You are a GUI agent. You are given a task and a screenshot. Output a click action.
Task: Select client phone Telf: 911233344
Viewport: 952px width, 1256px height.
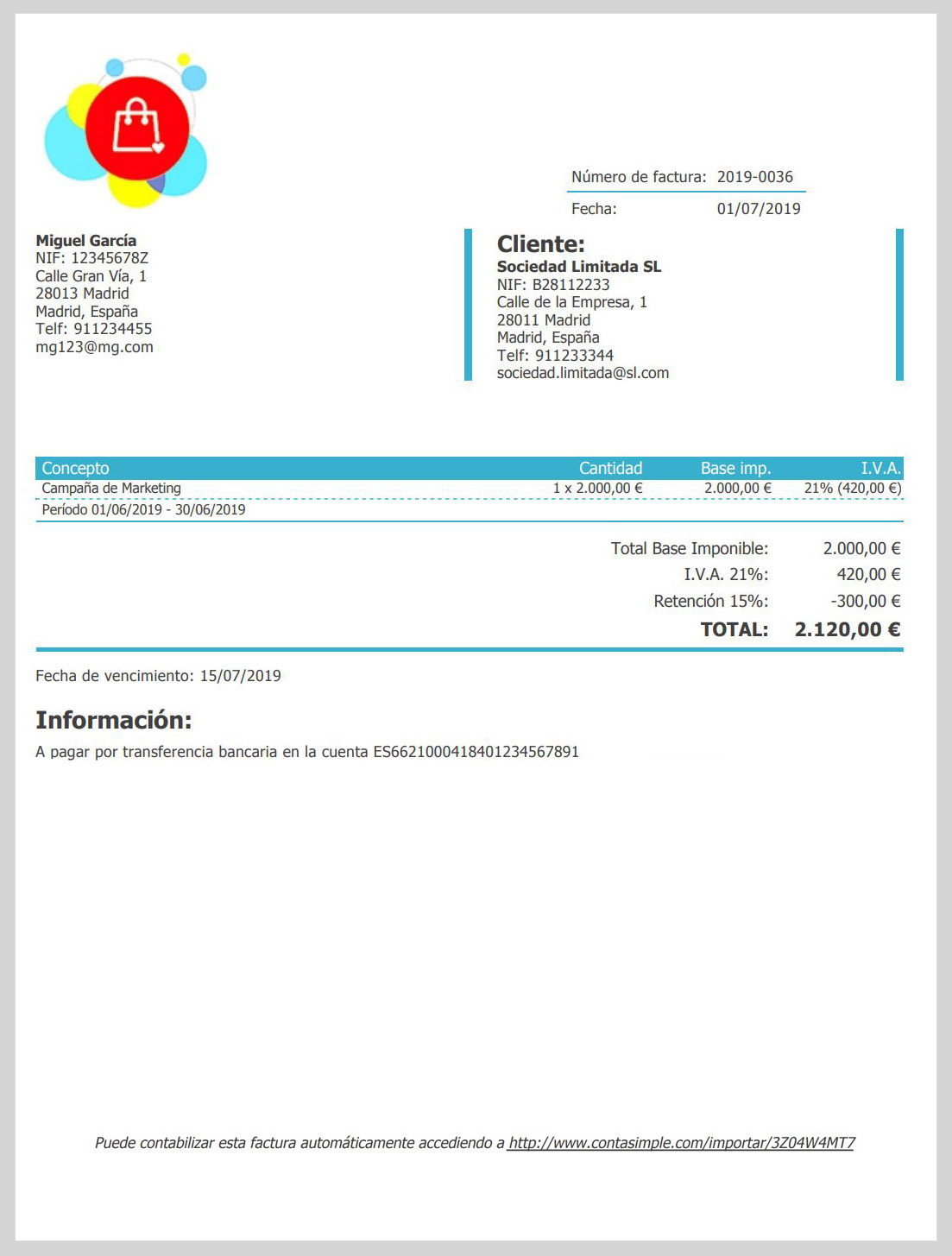[555, 356]
